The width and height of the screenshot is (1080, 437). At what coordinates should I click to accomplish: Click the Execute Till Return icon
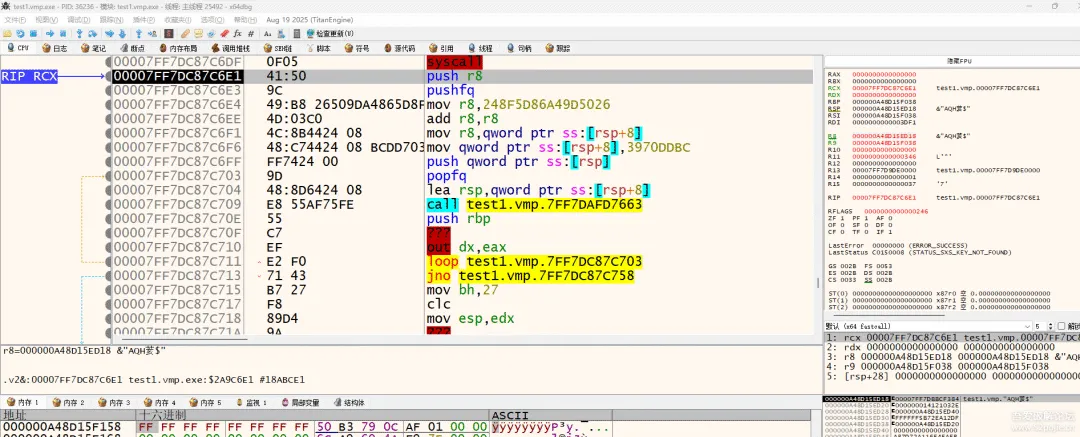click(138, 34)
